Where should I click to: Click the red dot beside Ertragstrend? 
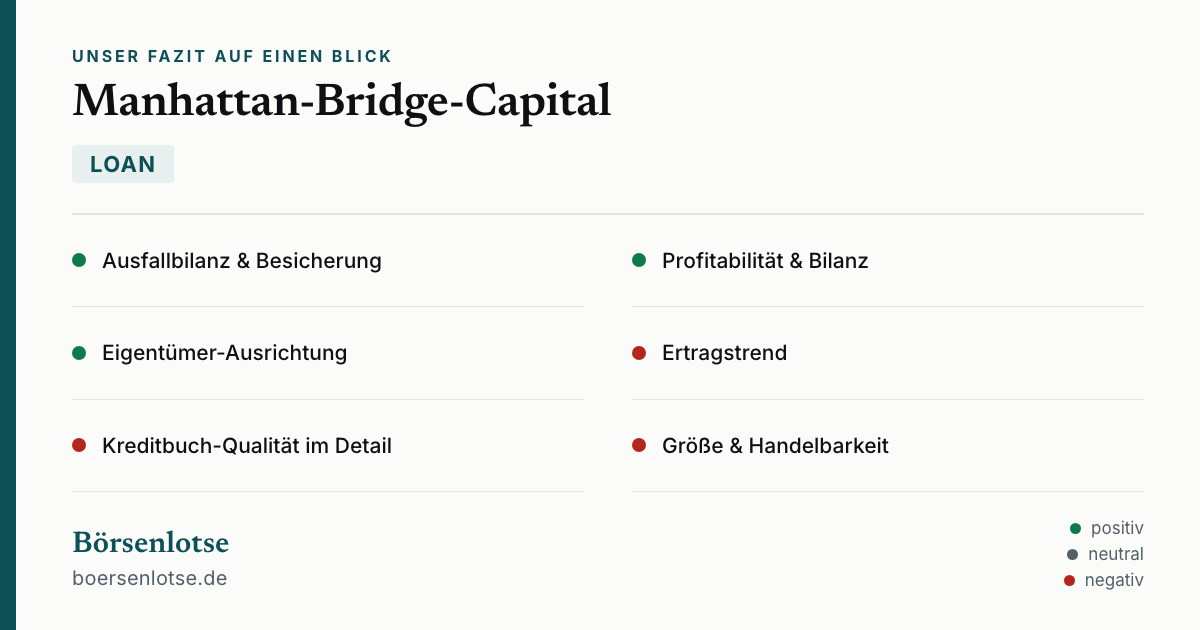[x=639, y=353]
